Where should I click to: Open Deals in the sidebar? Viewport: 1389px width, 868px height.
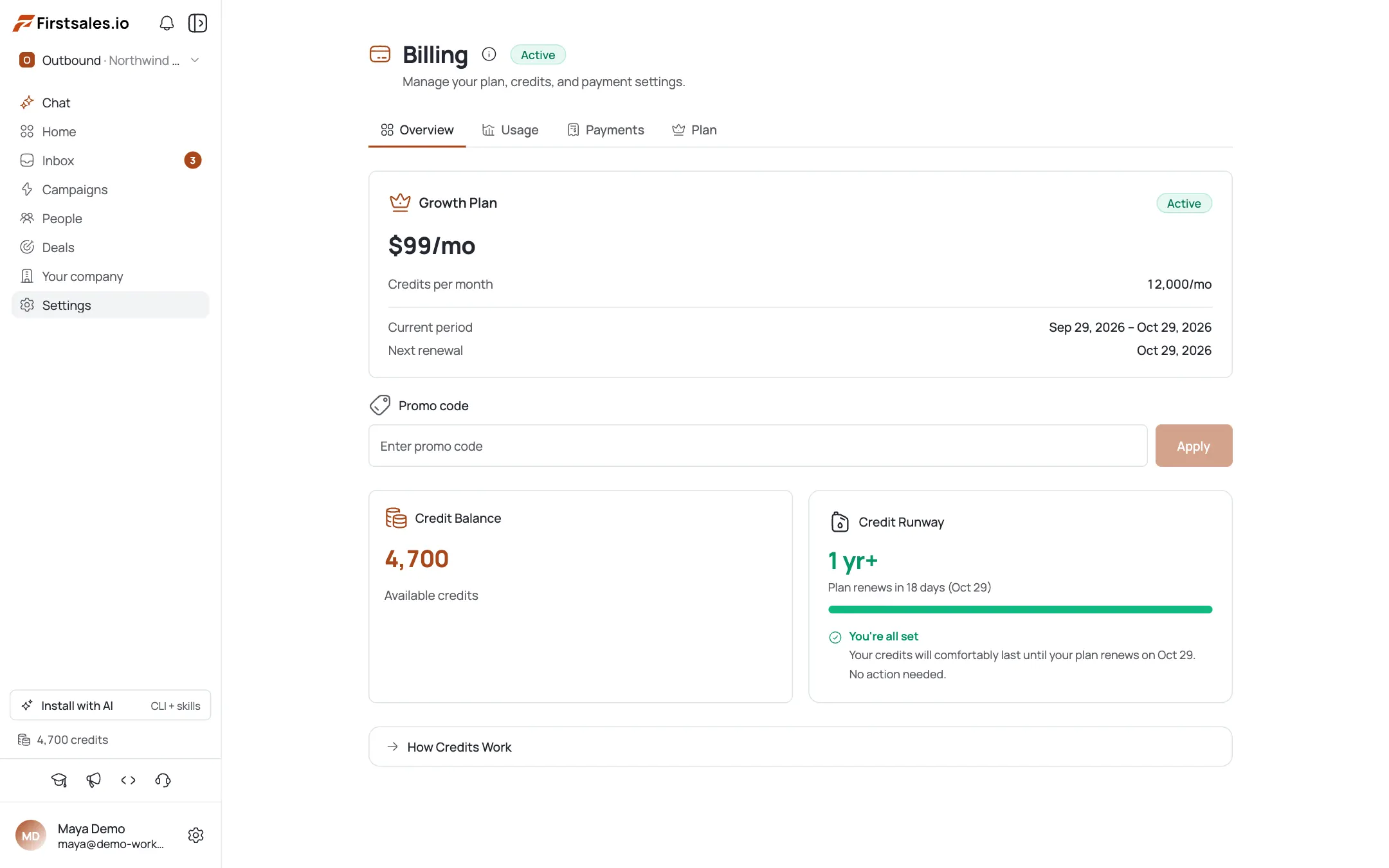(x=110, y=248)
